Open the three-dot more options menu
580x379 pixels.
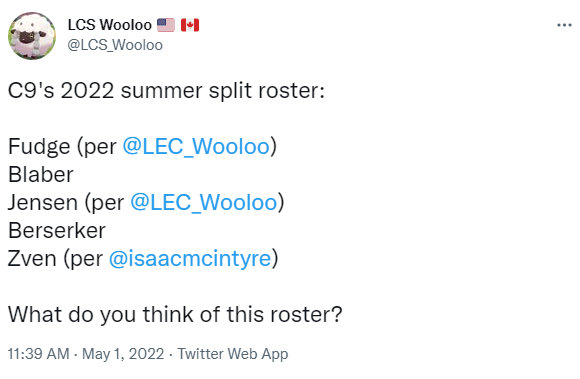click(564, 25)
